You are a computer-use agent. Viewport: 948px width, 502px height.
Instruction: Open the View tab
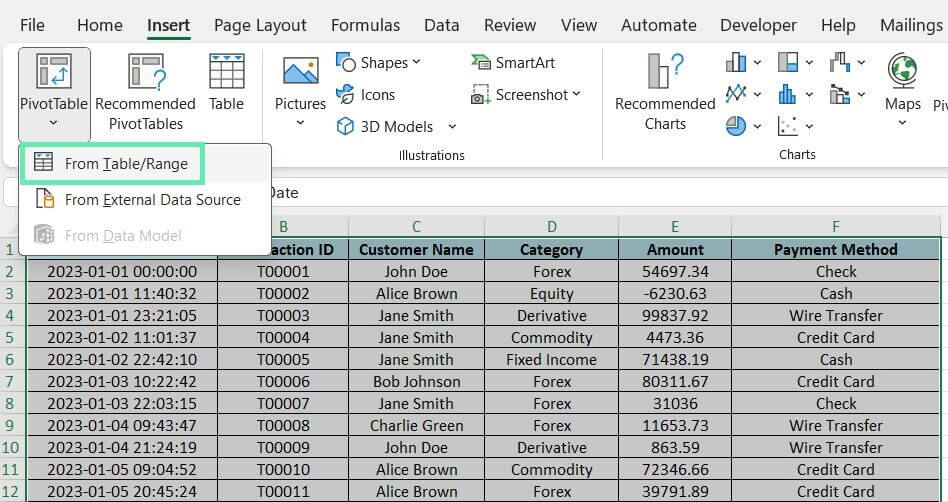click(579, 25)
